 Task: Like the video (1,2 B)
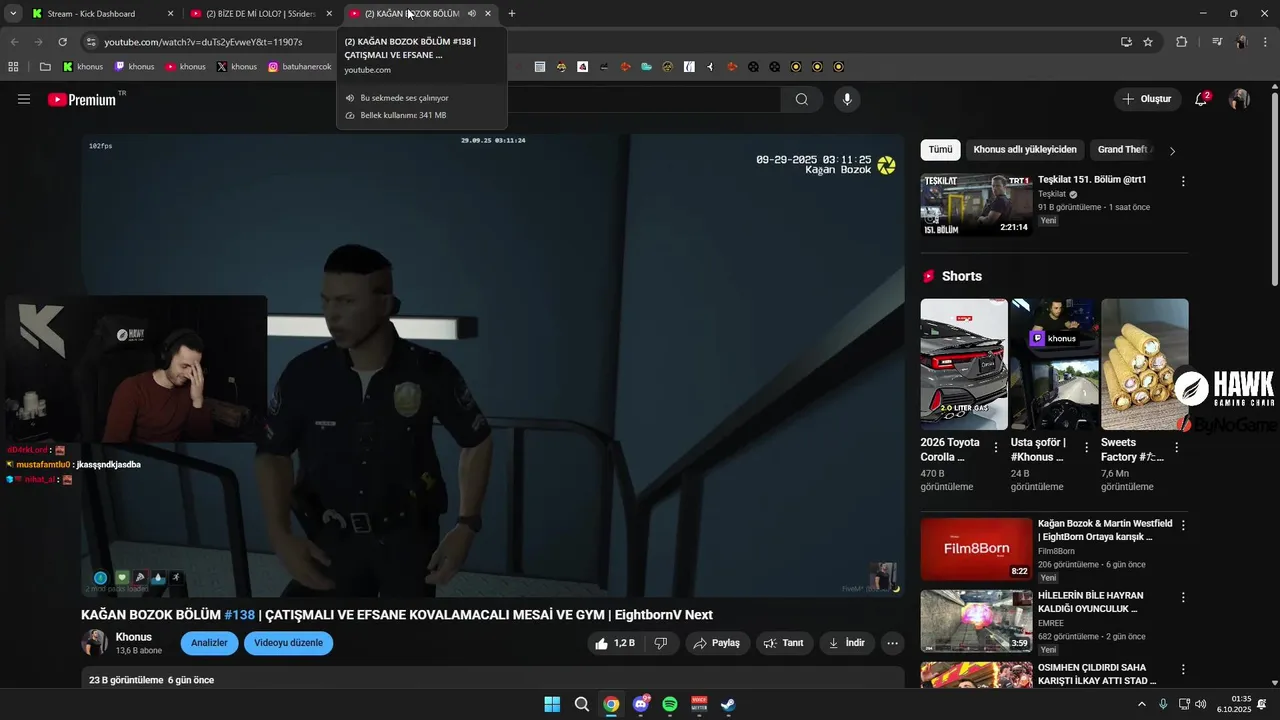coord(615,643)
